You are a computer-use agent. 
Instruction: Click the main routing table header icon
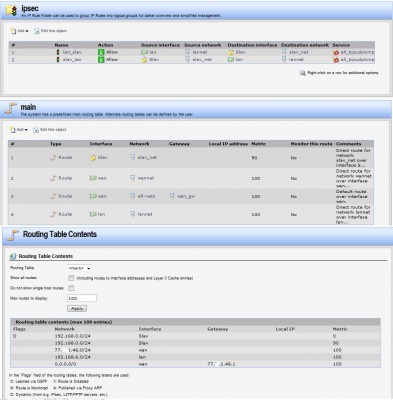(11, 109)
